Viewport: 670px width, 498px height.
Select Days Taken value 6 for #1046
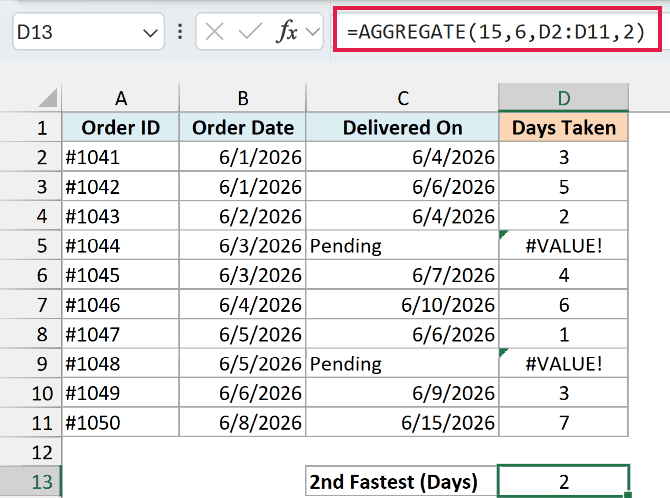tap(564, 304)
